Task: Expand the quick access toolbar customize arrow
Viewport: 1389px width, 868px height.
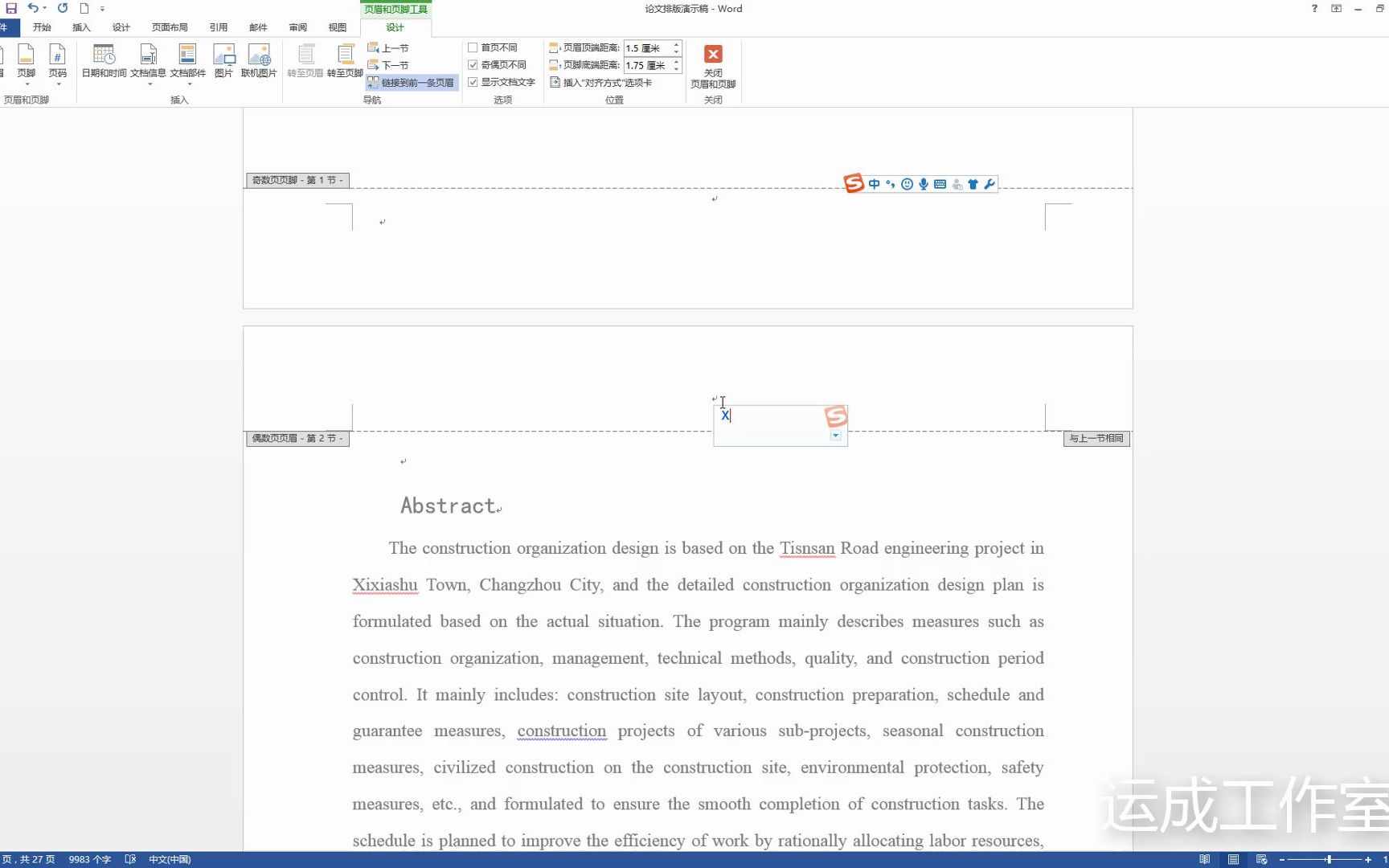Action: tap(102, 9)
